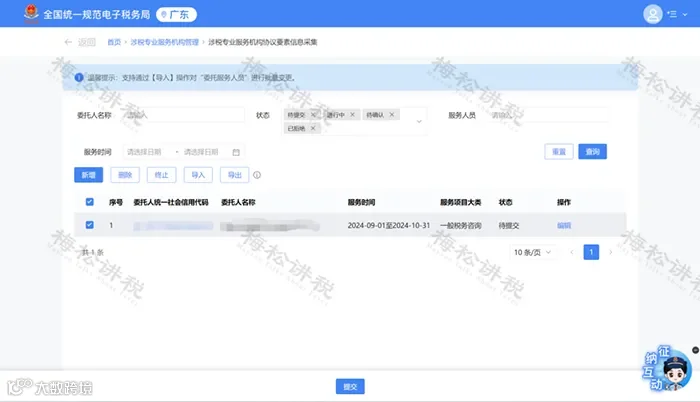
Task: Remove the 进行中 status tag
Action: 352,115
